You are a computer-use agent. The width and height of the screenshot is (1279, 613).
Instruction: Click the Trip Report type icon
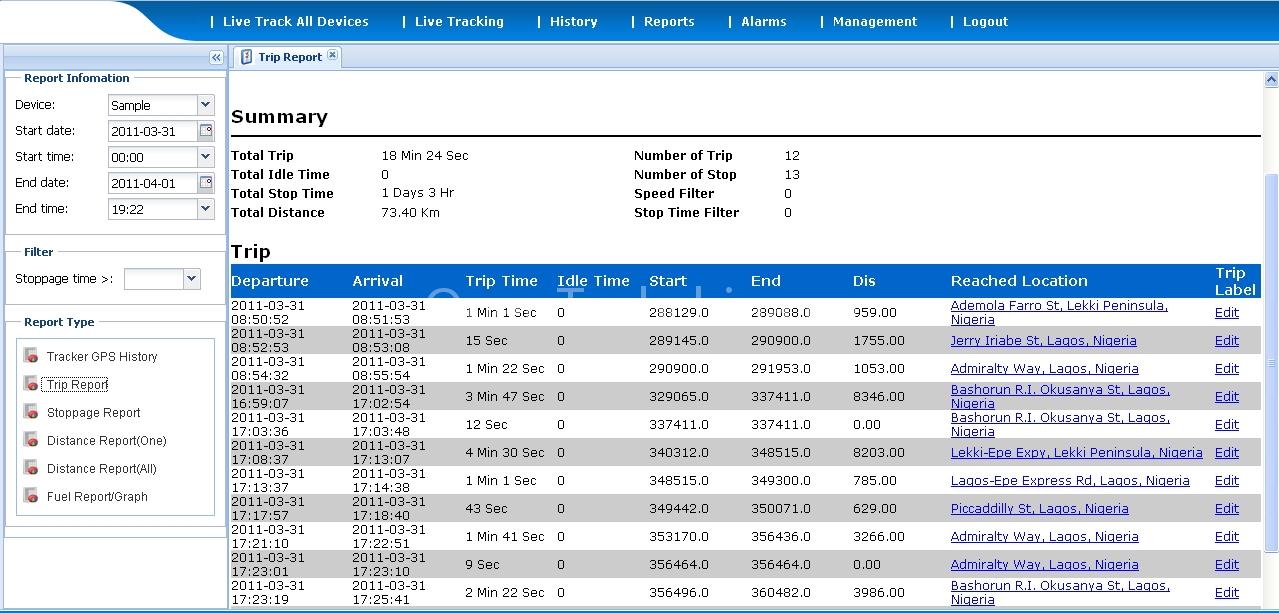coord(31,384)
